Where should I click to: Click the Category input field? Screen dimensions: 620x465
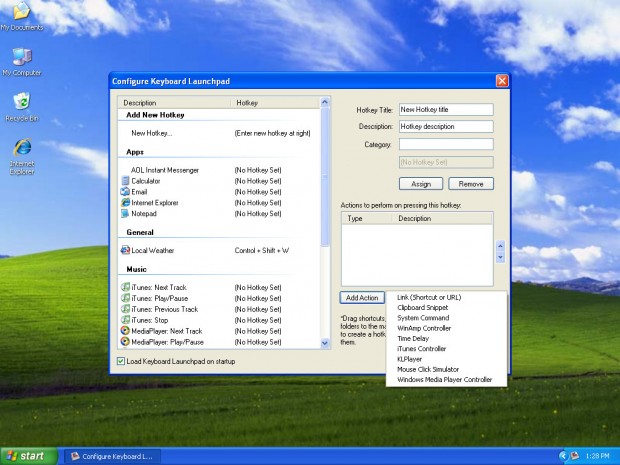coord(446,144)
